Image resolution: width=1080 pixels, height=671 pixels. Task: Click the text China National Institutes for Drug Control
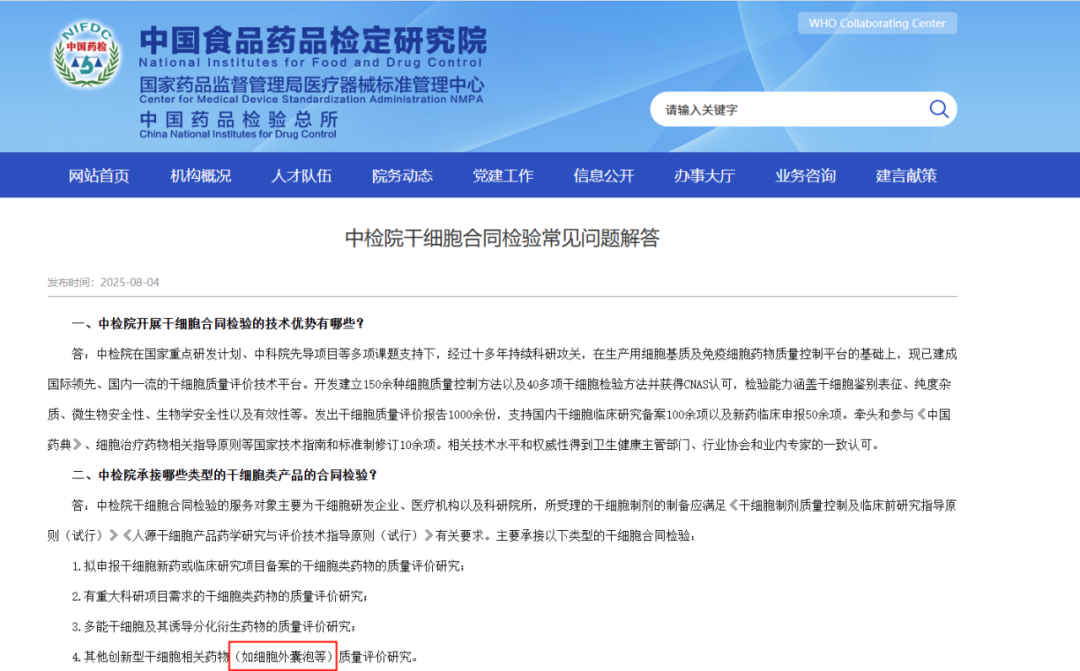238,134
